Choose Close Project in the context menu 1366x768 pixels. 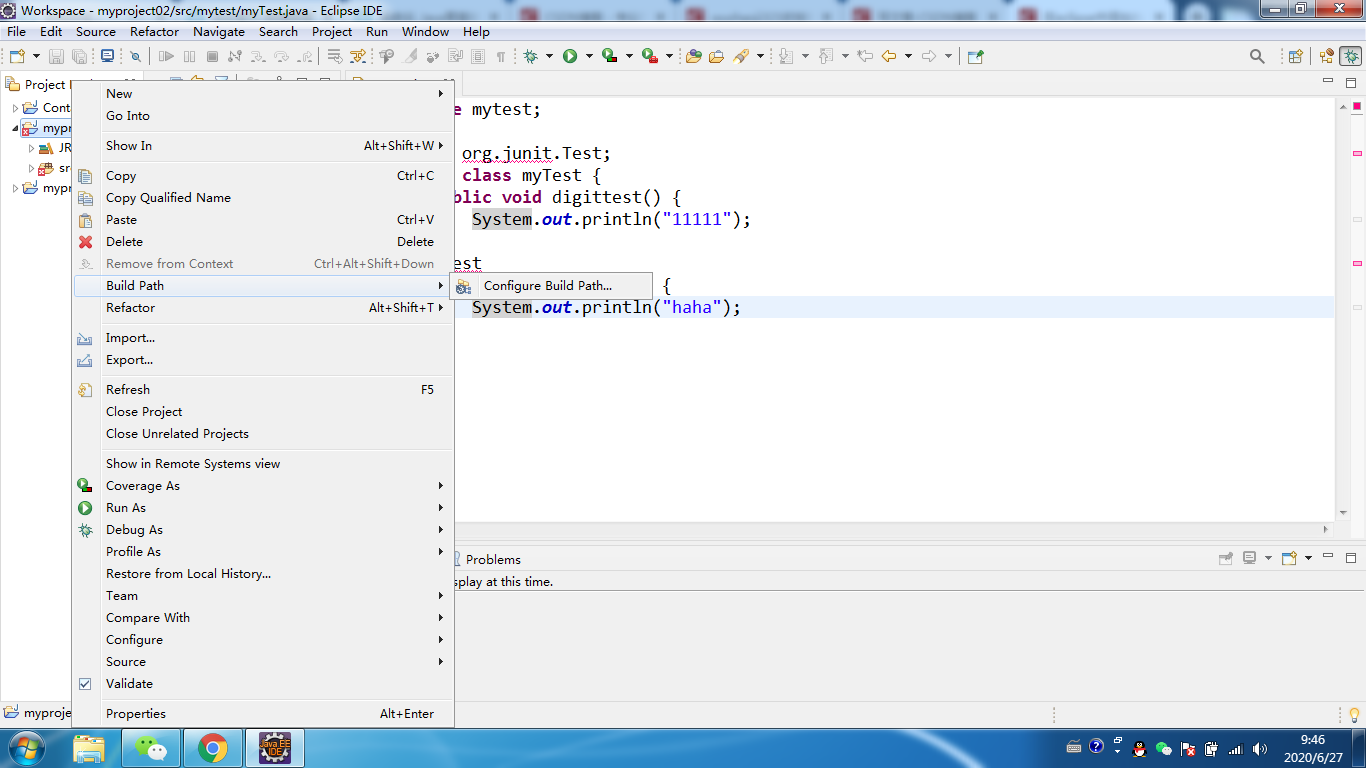click(263, 412)
